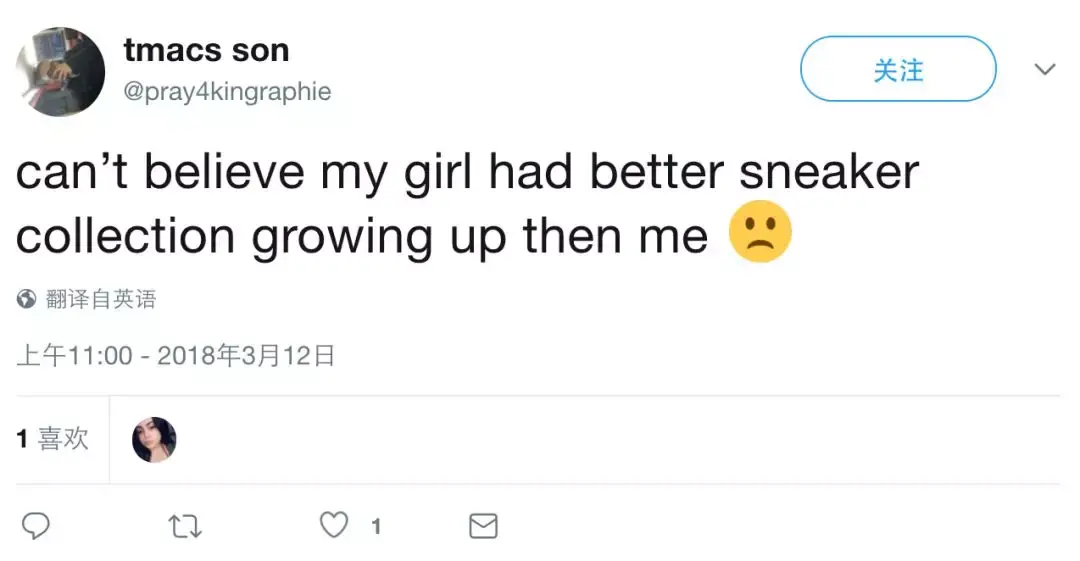Click the reply speech bubble icon
Viewport: 1080px width, 561px height.
(x=35, y=525)
